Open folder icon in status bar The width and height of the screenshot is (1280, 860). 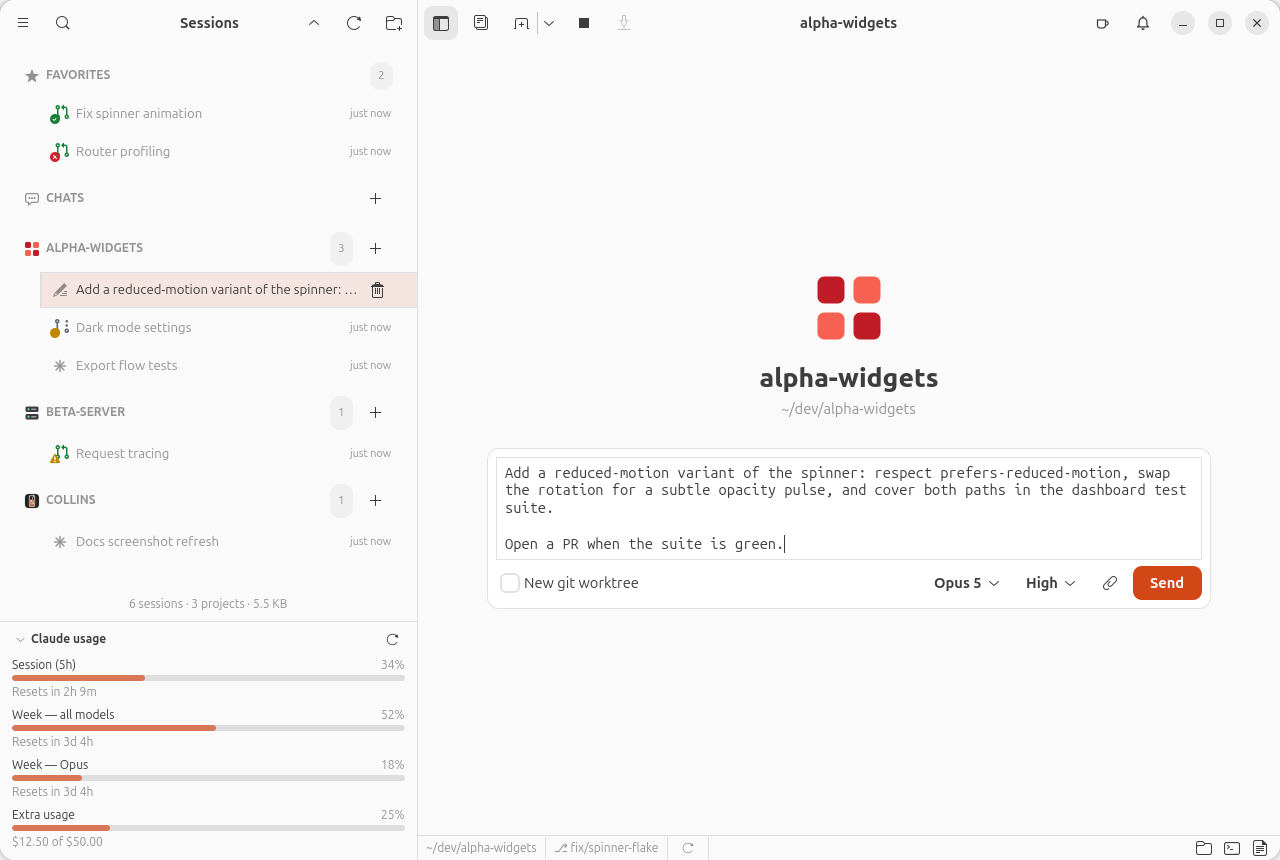1204,848
